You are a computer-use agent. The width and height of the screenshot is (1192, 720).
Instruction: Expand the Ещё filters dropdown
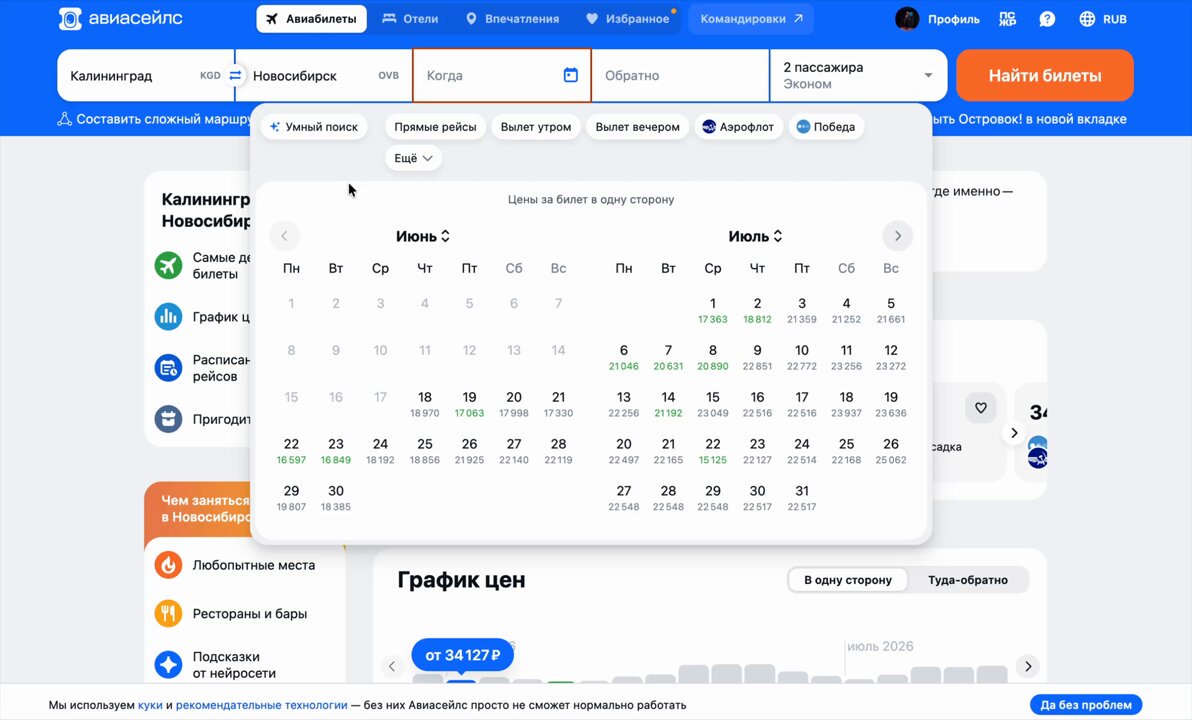pos(413,158)
